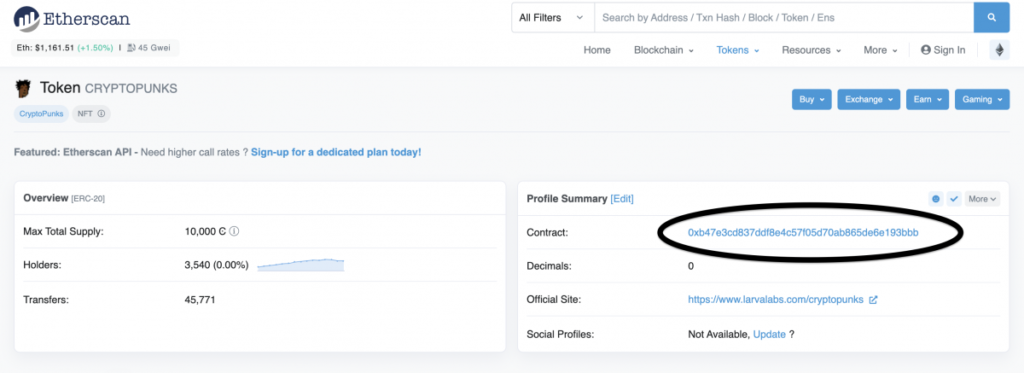The image size is (1024, 373).
Task: Focus the address search input field
Action: tap(784, 18)
